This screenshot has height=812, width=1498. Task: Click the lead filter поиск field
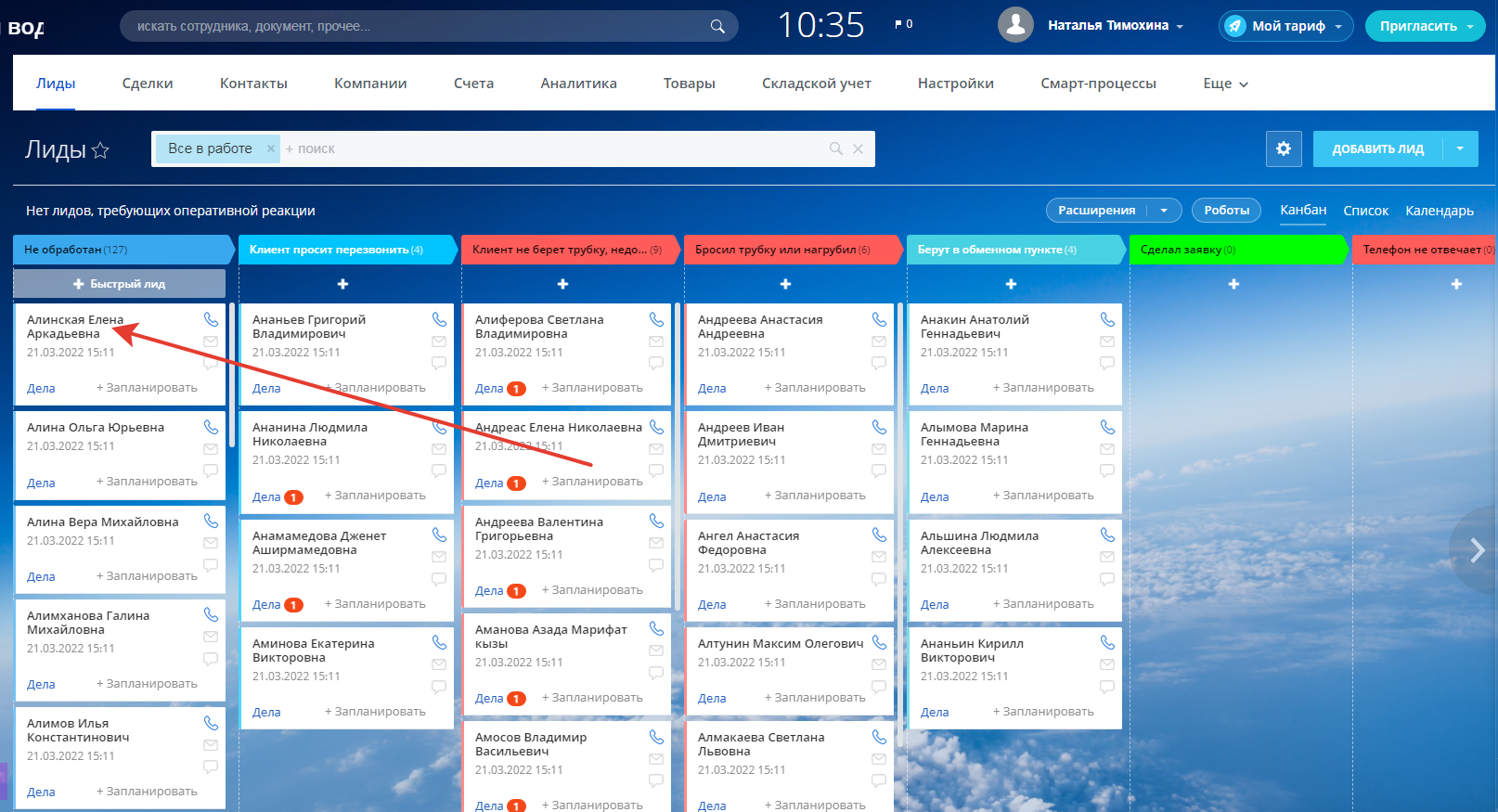click(x=552, y=148)
